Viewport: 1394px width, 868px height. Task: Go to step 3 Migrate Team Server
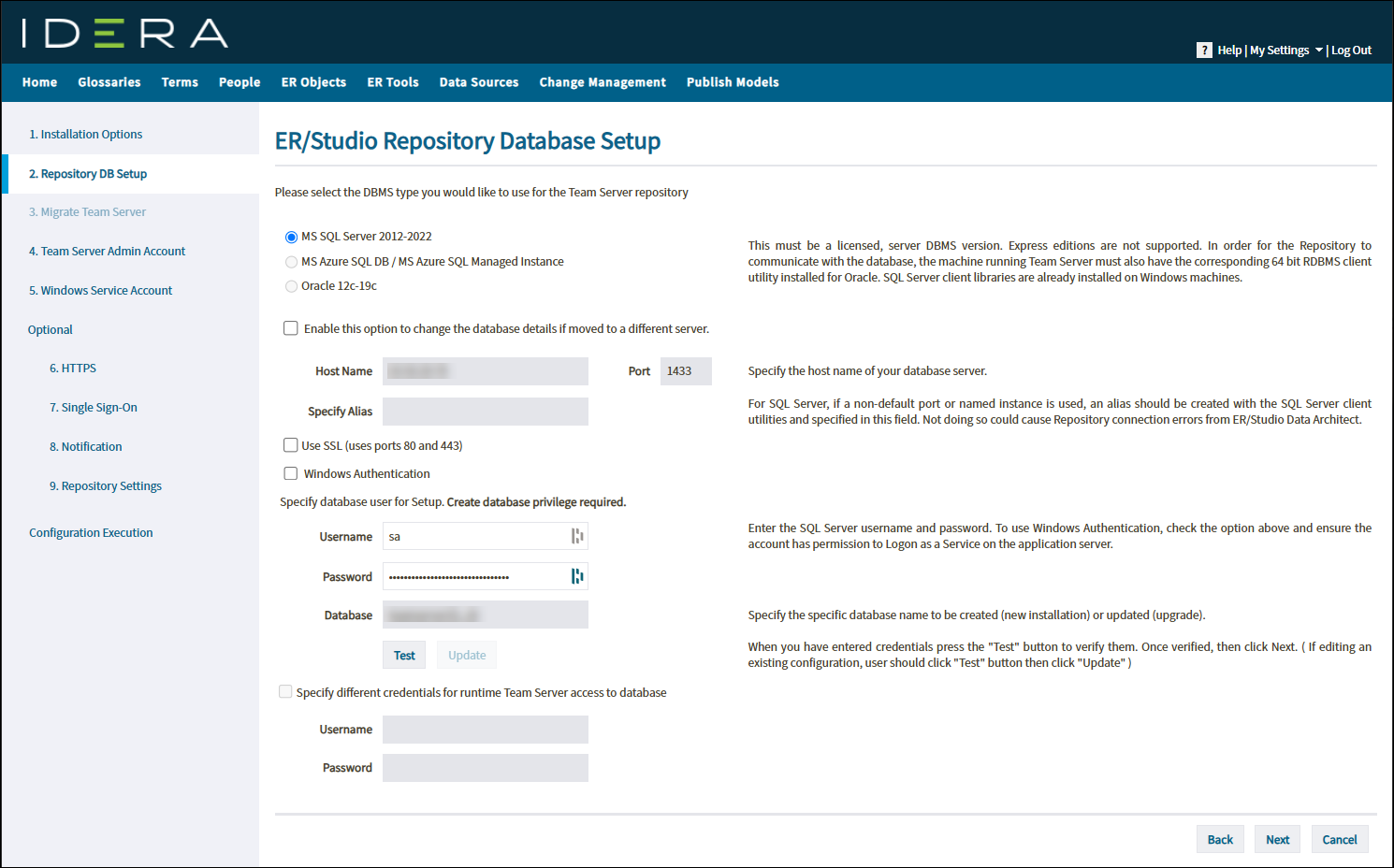pyautogui.click(x=87, y=212)
